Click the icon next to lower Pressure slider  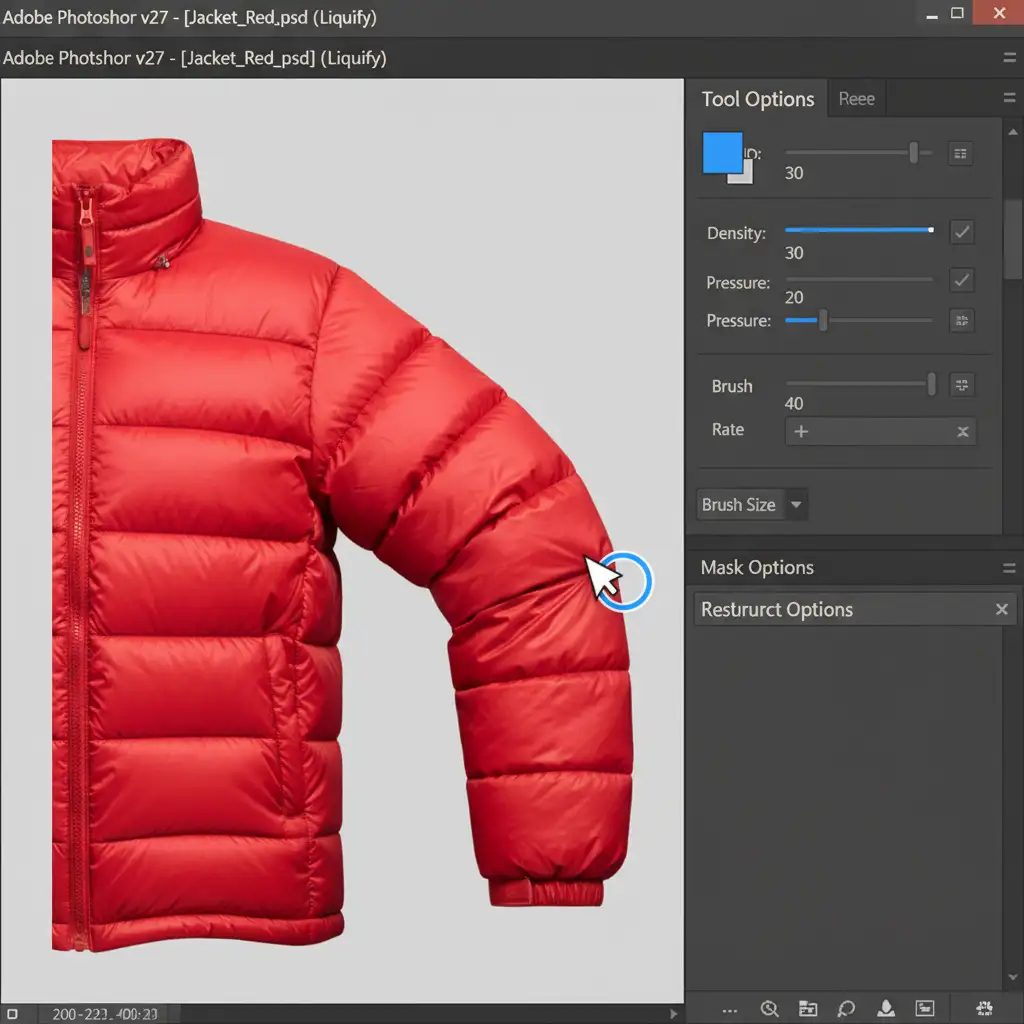tap(961, 321)
